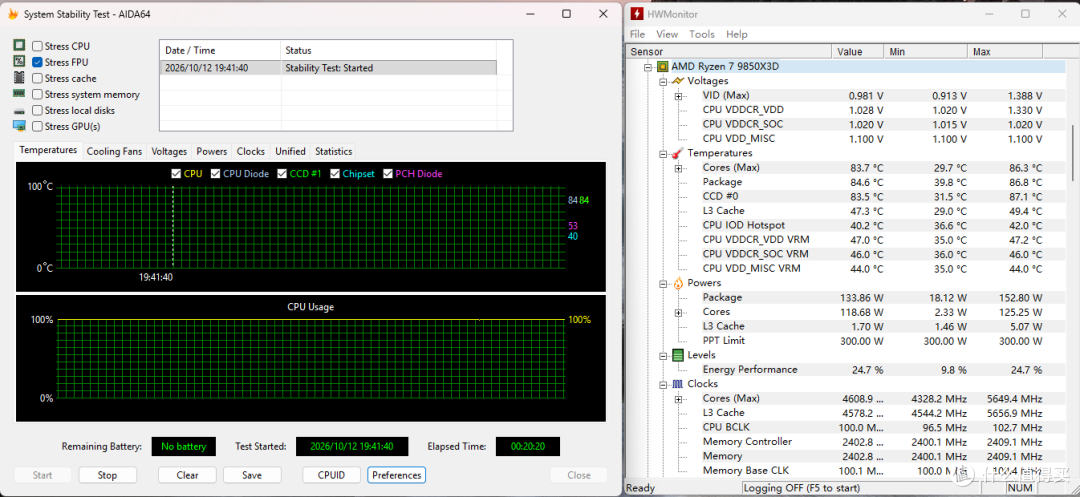Click the Stress CPU chip icon
Image resolution: width=1080 pixels, height=497 pixels.
(x=19, y=45)
